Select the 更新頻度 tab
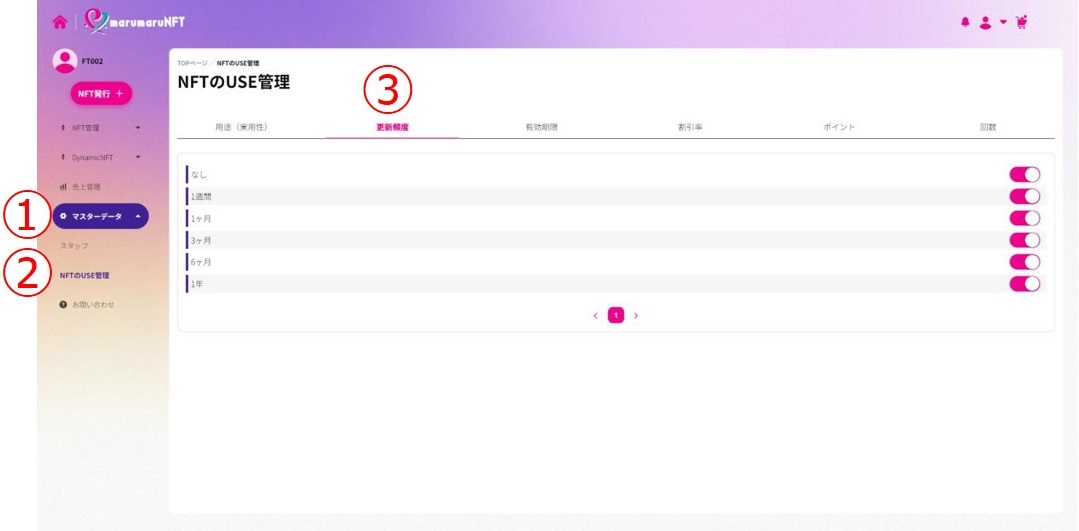The height and width of the screenshot is (531, 1079). 392,127
